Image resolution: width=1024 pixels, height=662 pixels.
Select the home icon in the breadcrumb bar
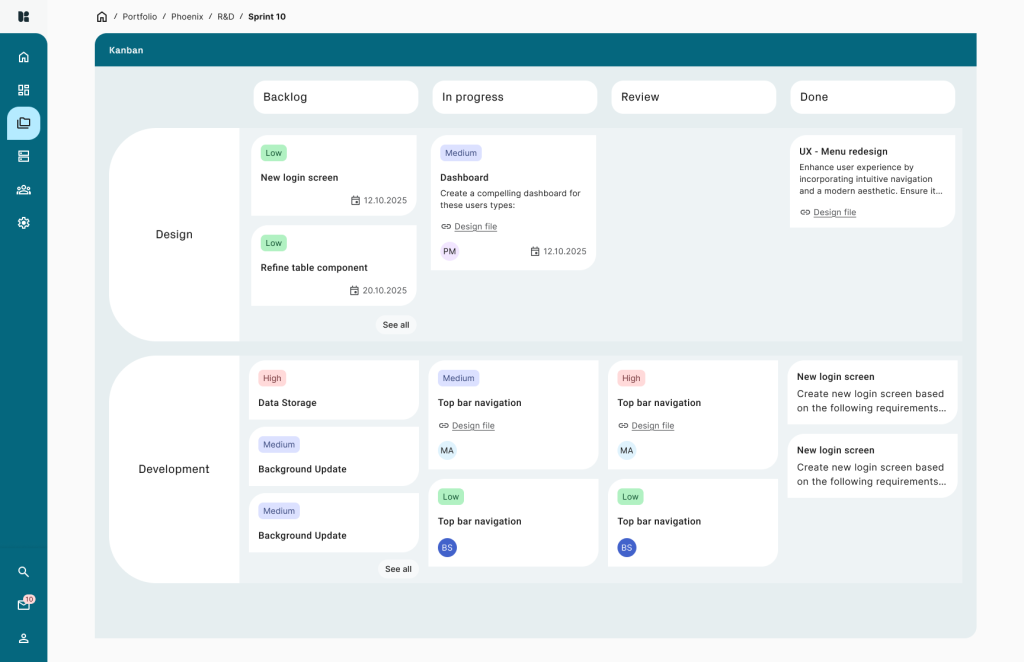(x=101, y=16)
